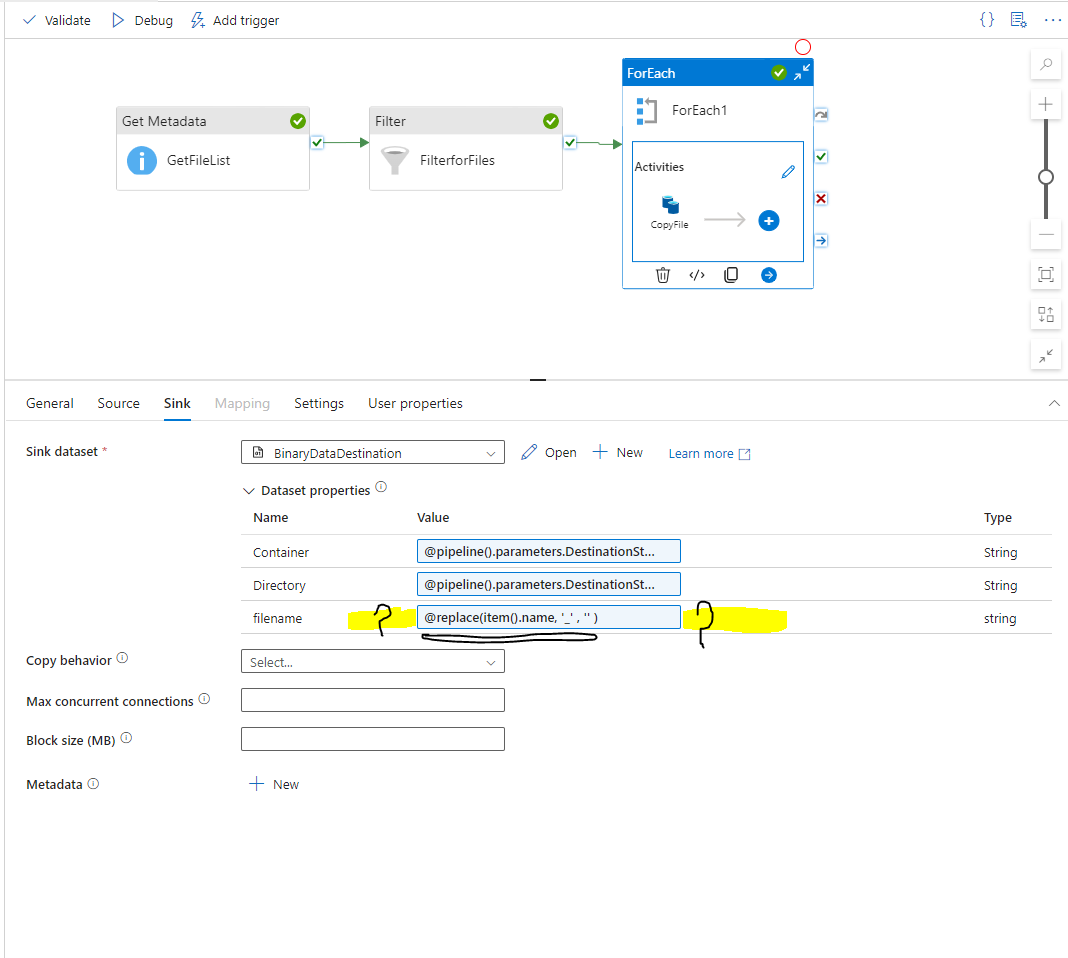This screenshot has height=958, width=1068.
Task: Switch to the Source tab
Action: (x=119, y=403)
